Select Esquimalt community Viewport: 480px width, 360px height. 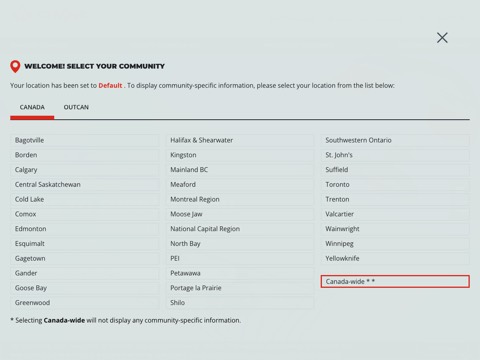click(85, 244)
